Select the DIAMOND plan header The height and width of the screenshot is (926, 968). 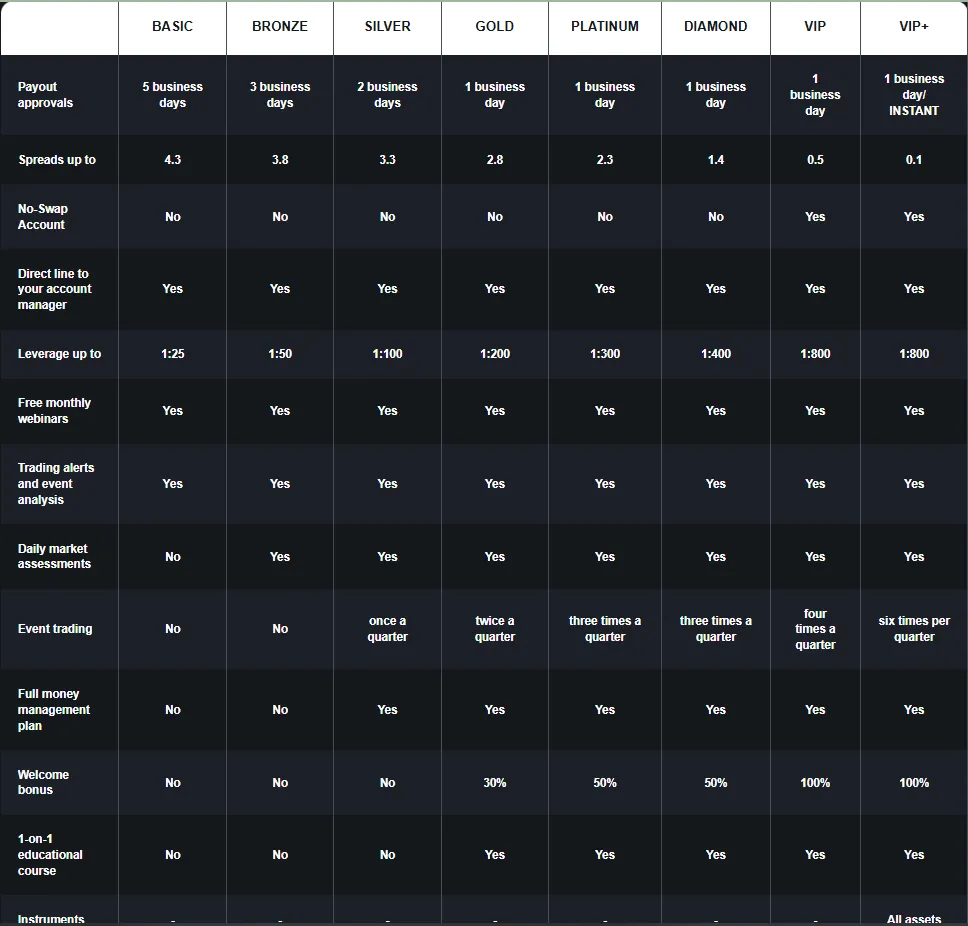click(x=716, y=26)
